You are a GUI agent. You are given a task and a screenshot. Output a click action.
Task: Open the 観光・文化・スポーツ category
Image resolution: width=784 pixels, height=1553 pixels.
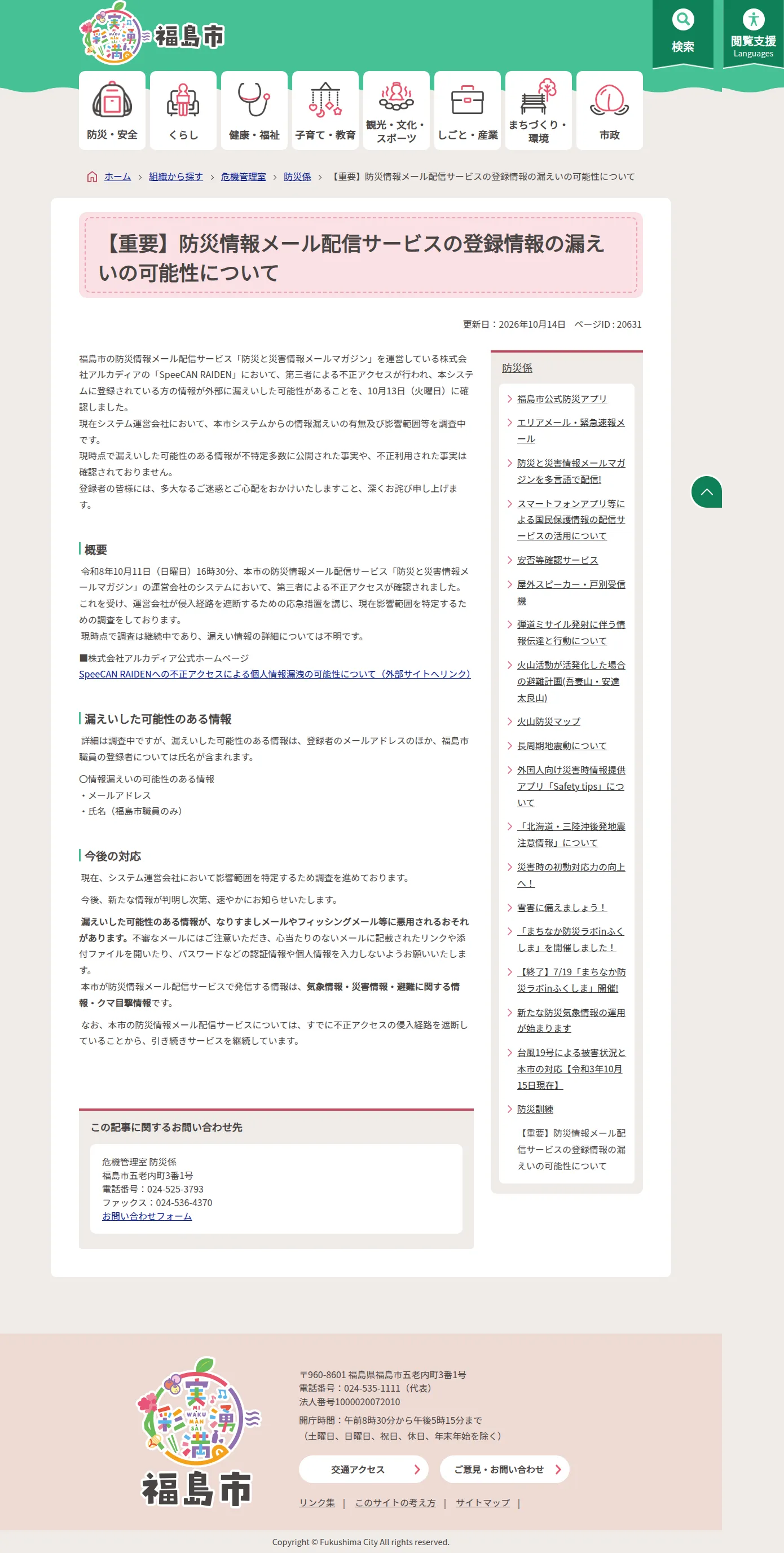tap(397, 111)
